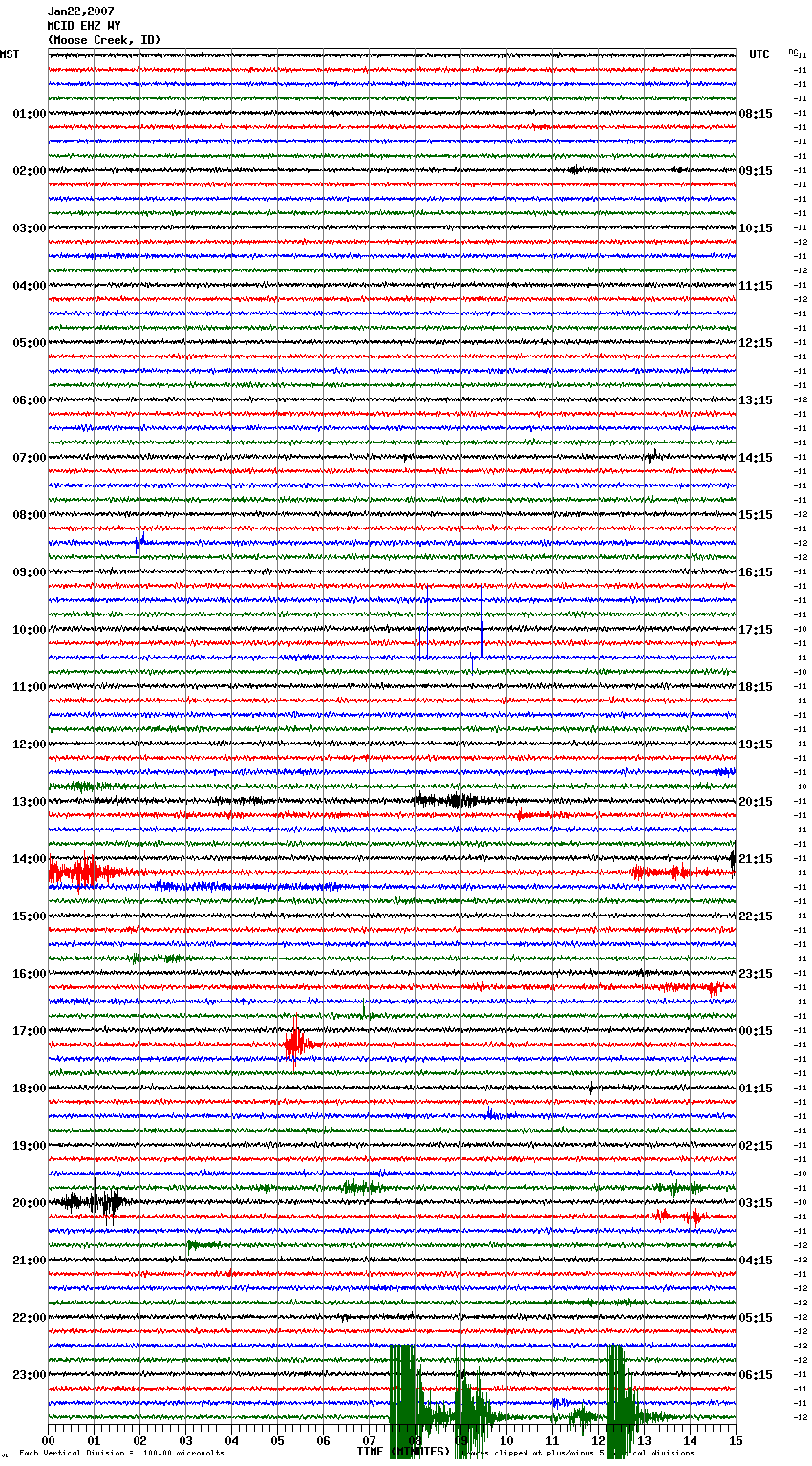
Task: Select the 02:00 MST row label
Action: 30,171
